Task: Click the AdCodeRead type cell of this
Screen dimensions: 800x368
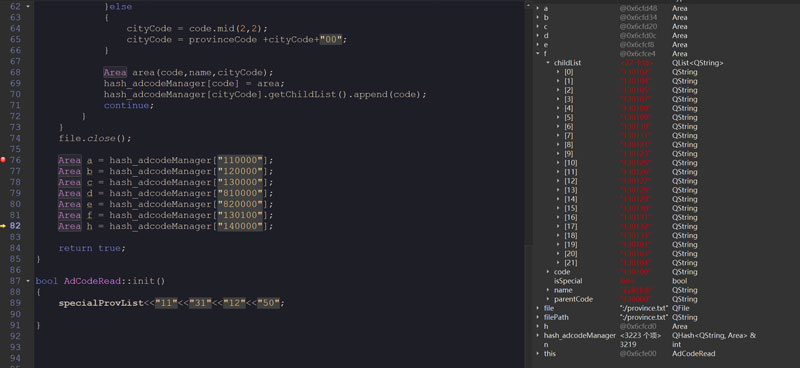Action: click(692, 354)
